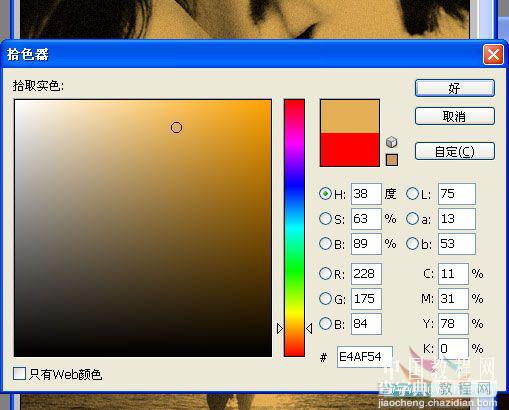Screen dimensions: 509x410
Task: Select the RGB B blue radio button
Action: (325, 323)
